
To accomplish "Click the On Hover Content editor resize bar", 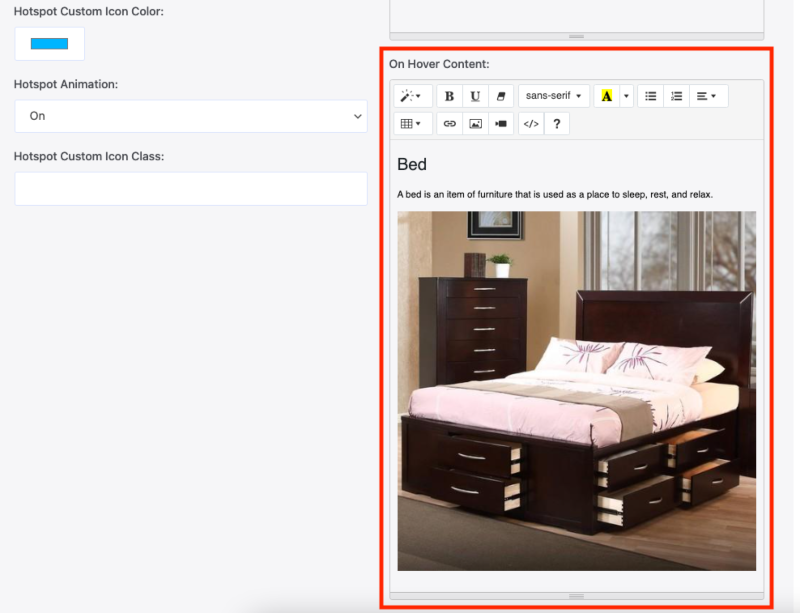I will click(x=577, y=596).
